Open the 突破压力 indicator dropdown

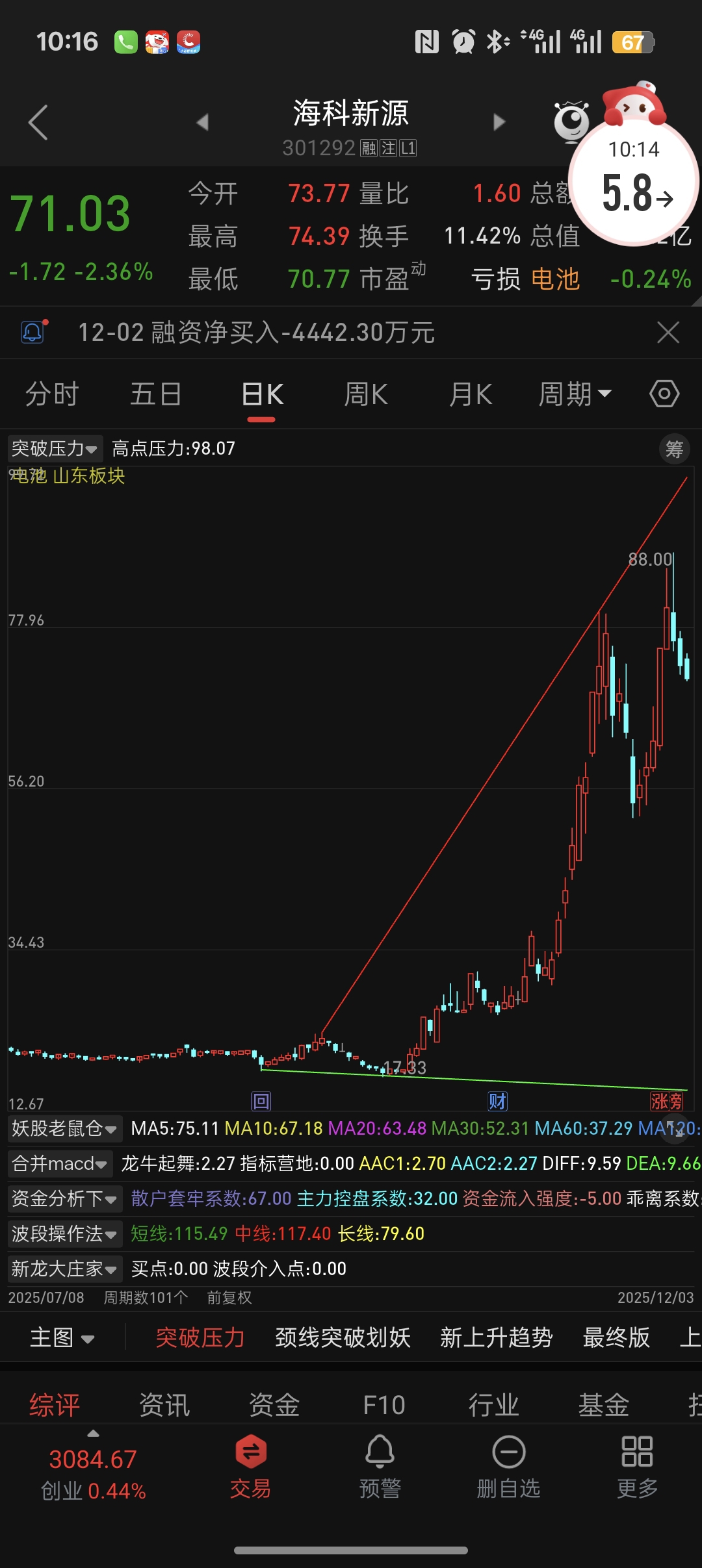[x=55, y=448]
